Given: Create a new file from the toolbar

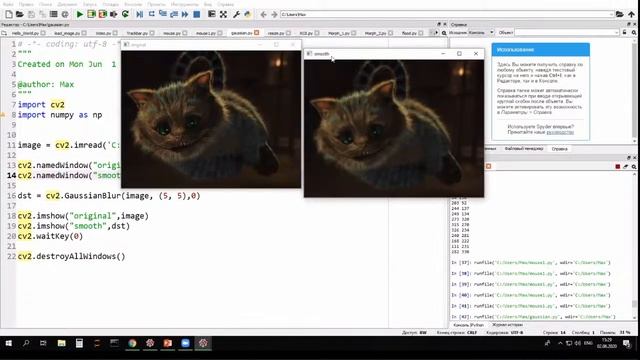Looking at the screenshot, I should point(9,14).
